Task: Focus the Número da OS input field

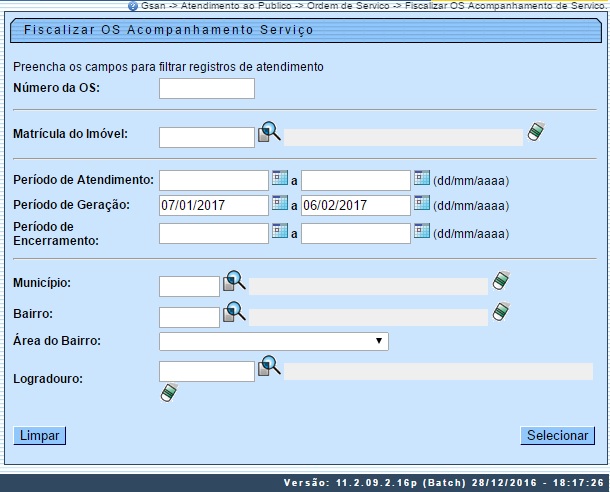Action: [207, 88]
